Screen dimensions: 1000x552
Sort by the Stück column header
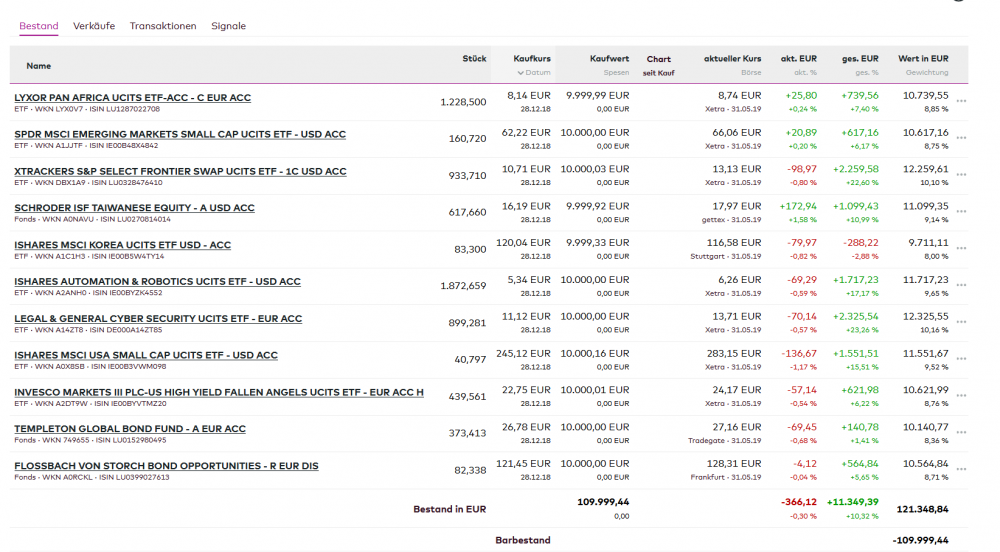click(x=474, y=59)
